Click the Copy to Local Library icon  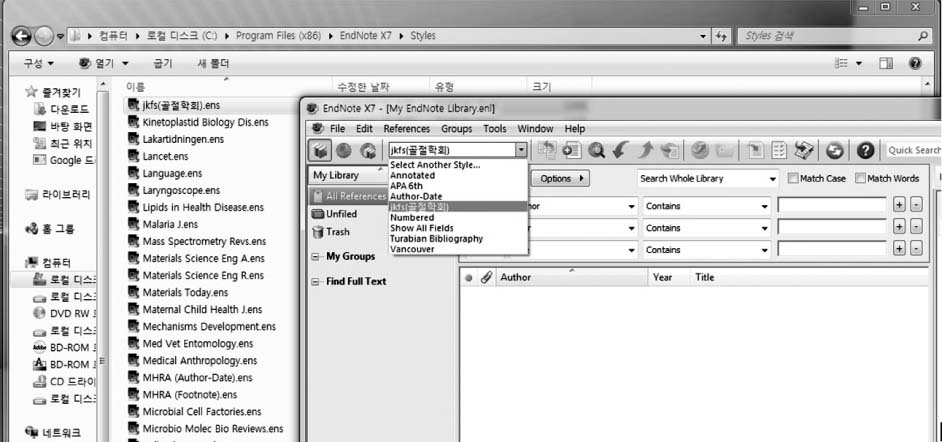tap(547, 150)
